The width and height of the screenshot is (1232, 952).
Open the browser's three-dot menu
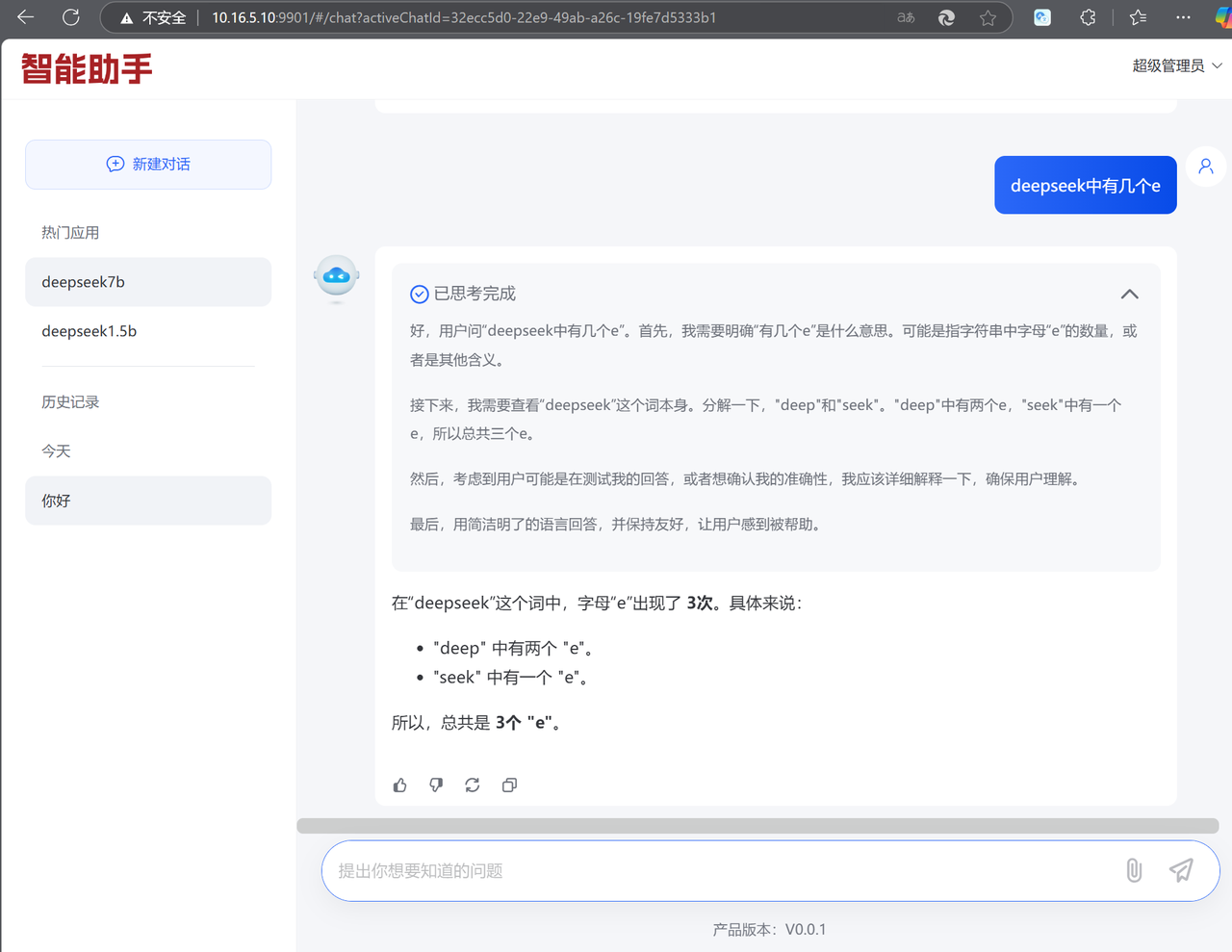point(1184,17)
